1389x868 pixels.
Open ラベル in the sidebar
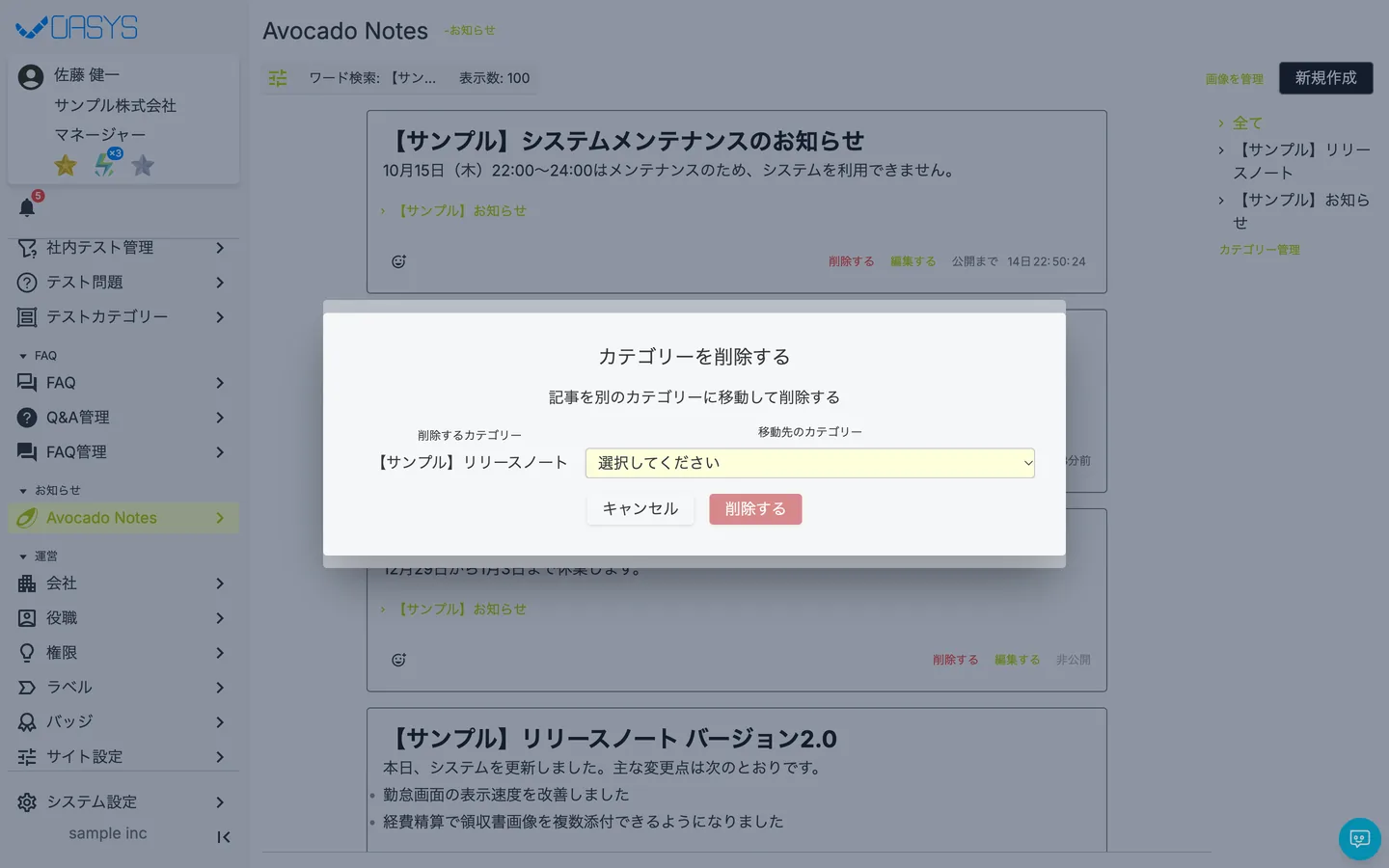click(123, 688)
